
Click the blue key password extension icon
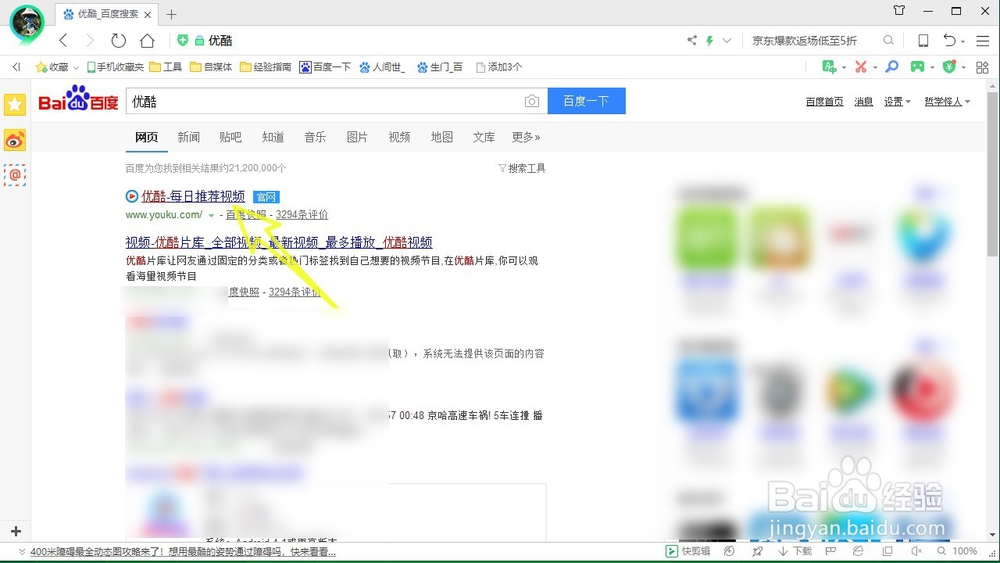pyautogui.click(x=892, y=66)
